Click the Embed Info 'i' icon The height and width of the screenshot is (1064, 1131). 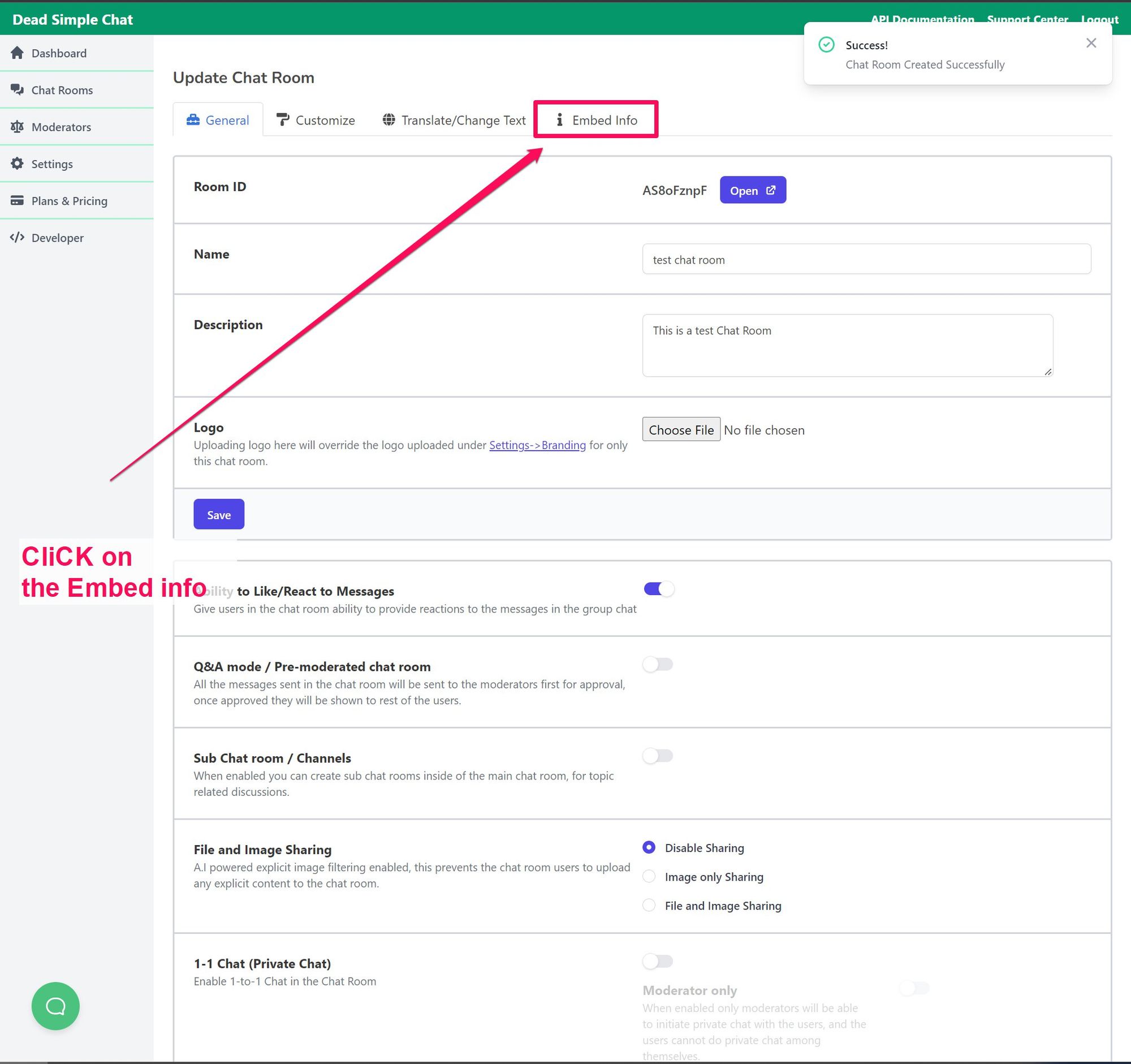[x=560, y=120]
